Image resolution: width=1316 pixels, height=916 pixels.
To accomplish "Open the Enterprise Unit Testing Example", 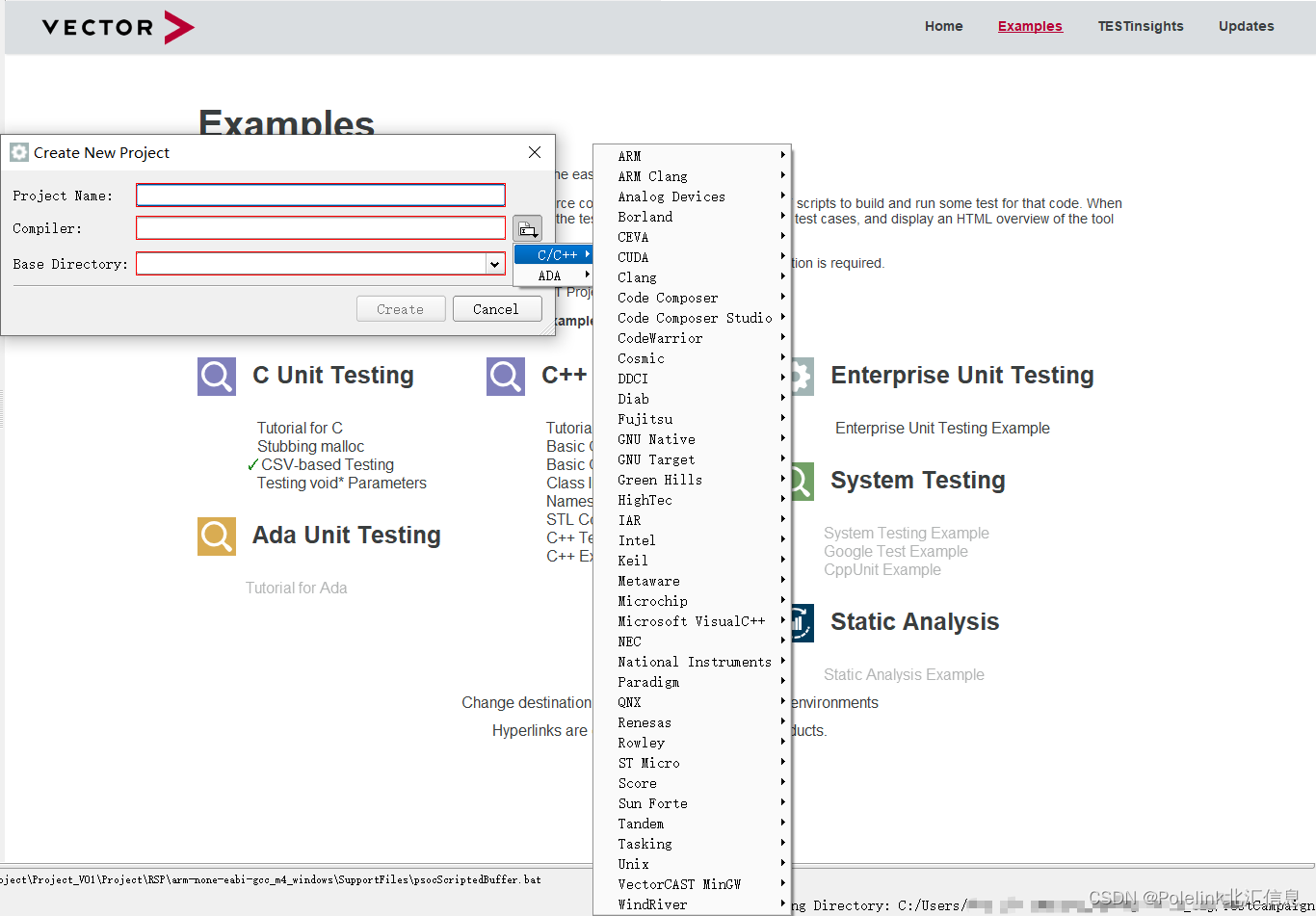I will point(942,428).
